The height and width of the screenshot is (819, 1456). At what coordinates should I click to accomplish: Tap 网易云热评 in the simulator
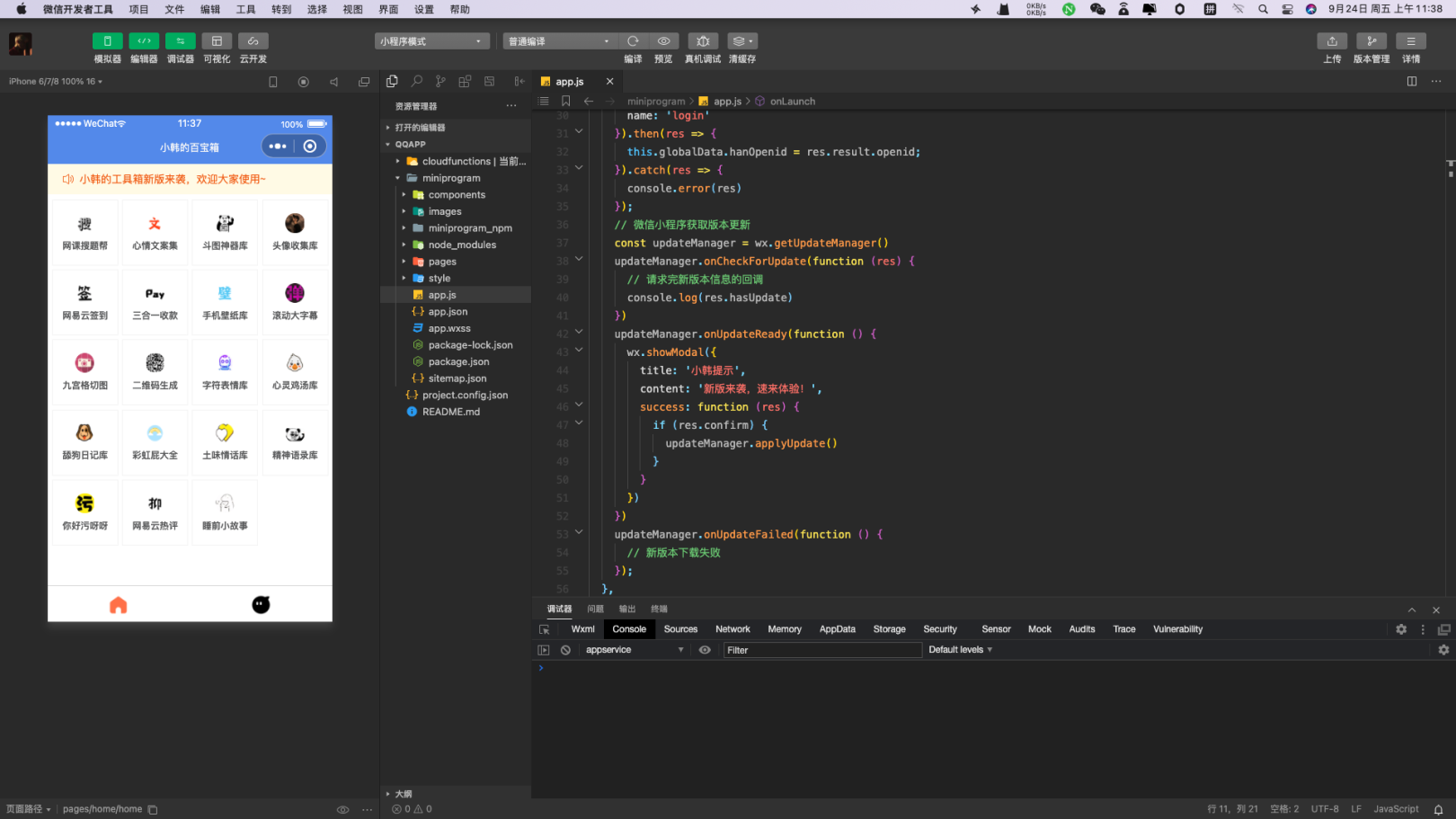[x=155, y=513]
